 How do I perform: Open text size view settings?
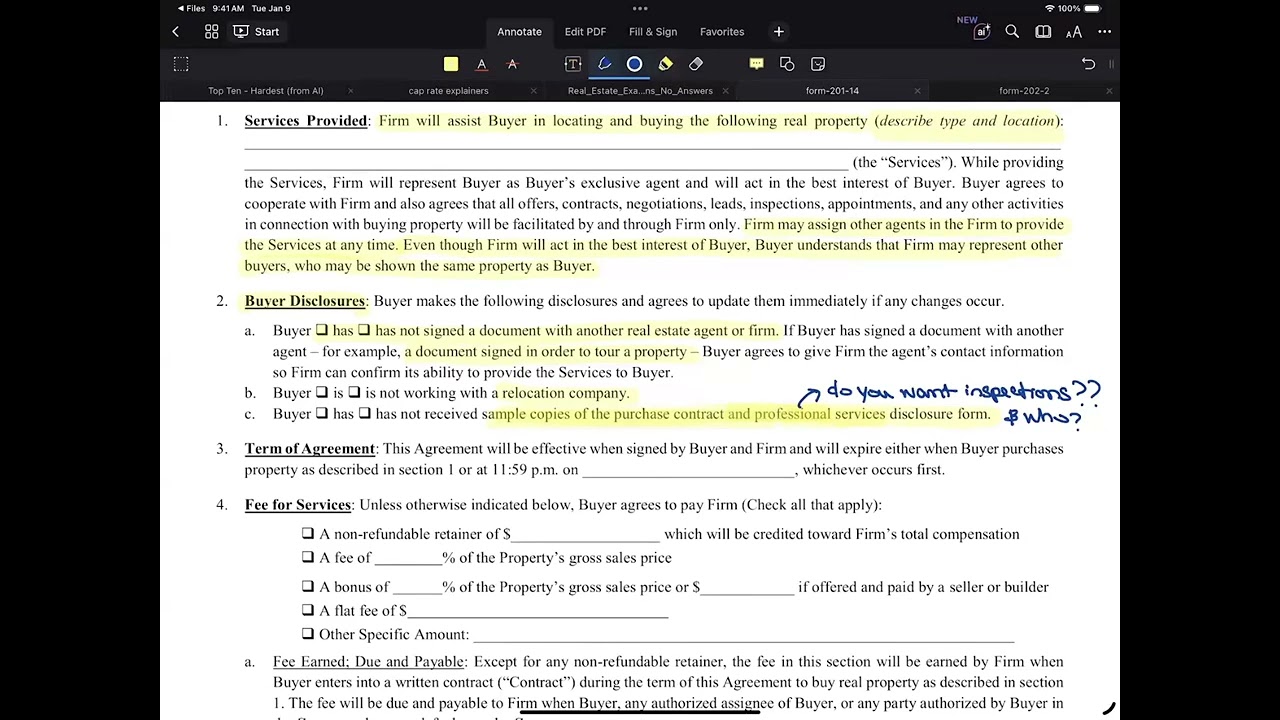[1074, 32]
